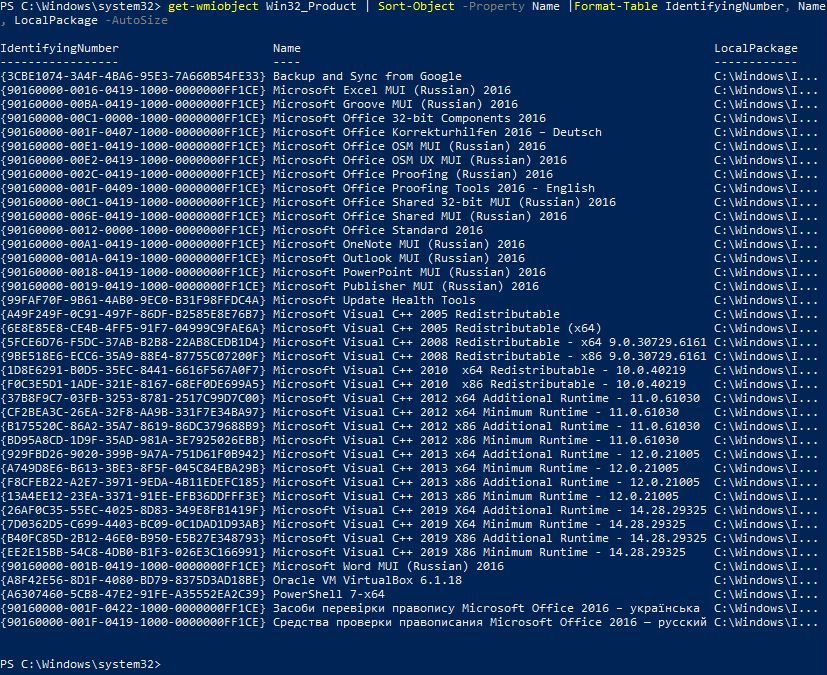Click the bottom 'PS C:\Windows\system32>' prompt
The height and width of the screenshot is (675, 827).
pyautogui.click(x=80, y=664)
